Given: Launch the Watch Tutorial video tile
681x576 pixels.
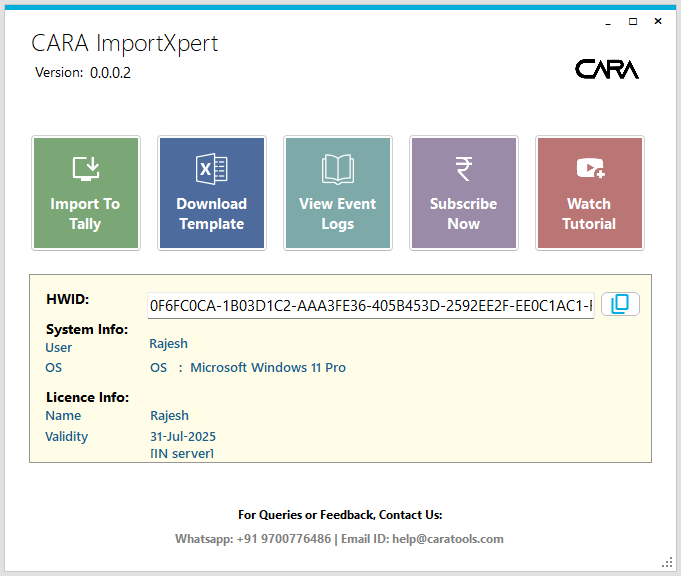Looking at the screenshot, I should pos(589,193).
